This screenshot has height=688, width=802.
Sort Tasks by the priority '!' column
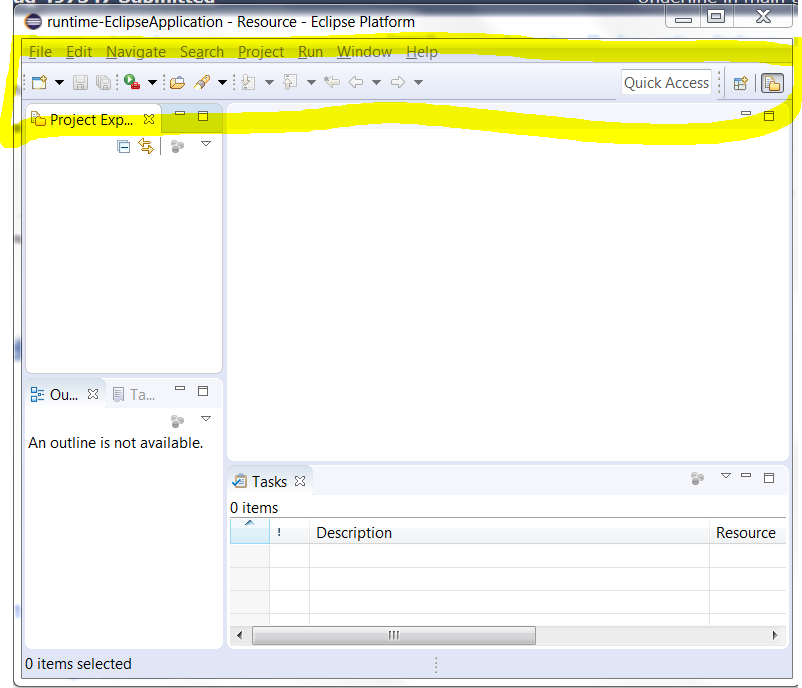point(289,531)
